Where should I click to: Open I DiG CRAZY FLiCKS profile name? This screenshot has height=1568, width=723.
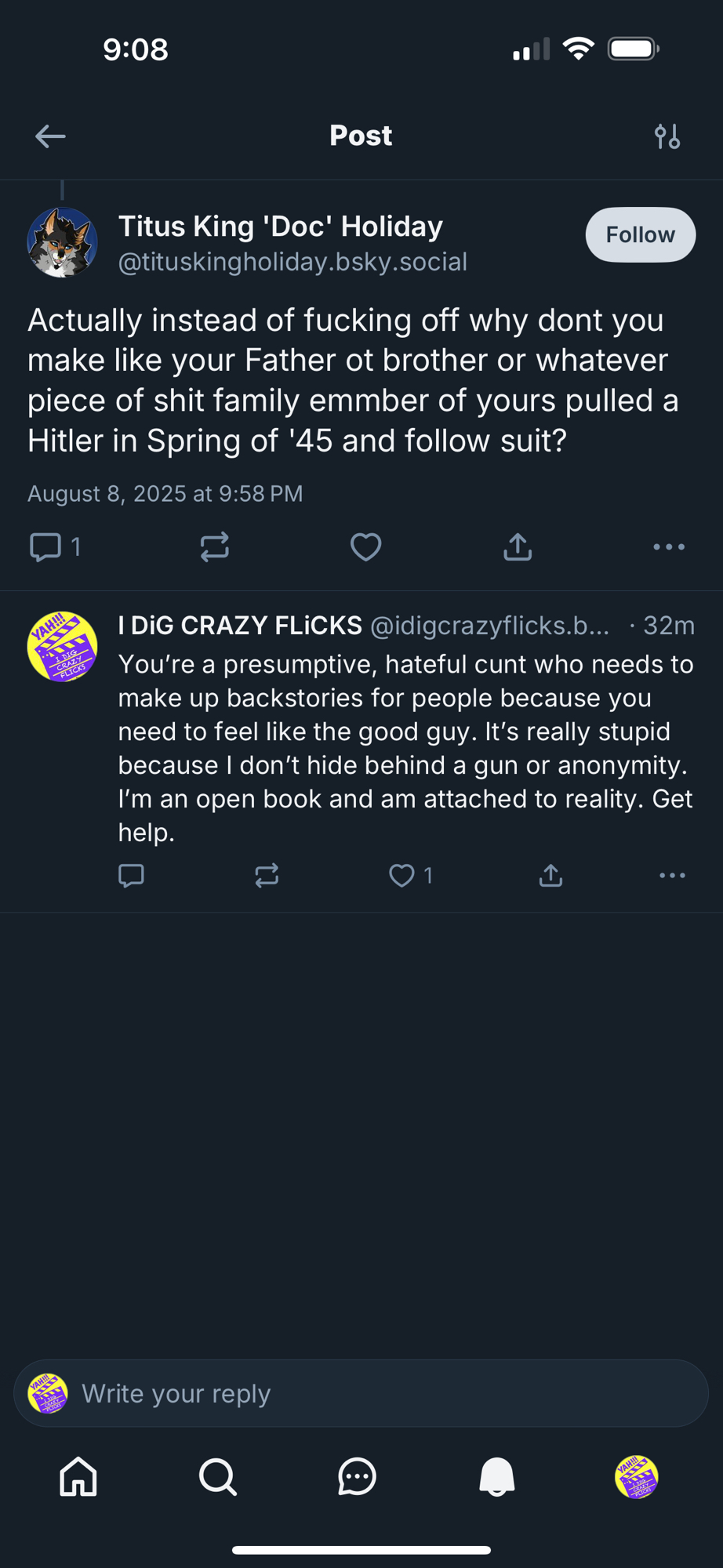pos(240,626)
